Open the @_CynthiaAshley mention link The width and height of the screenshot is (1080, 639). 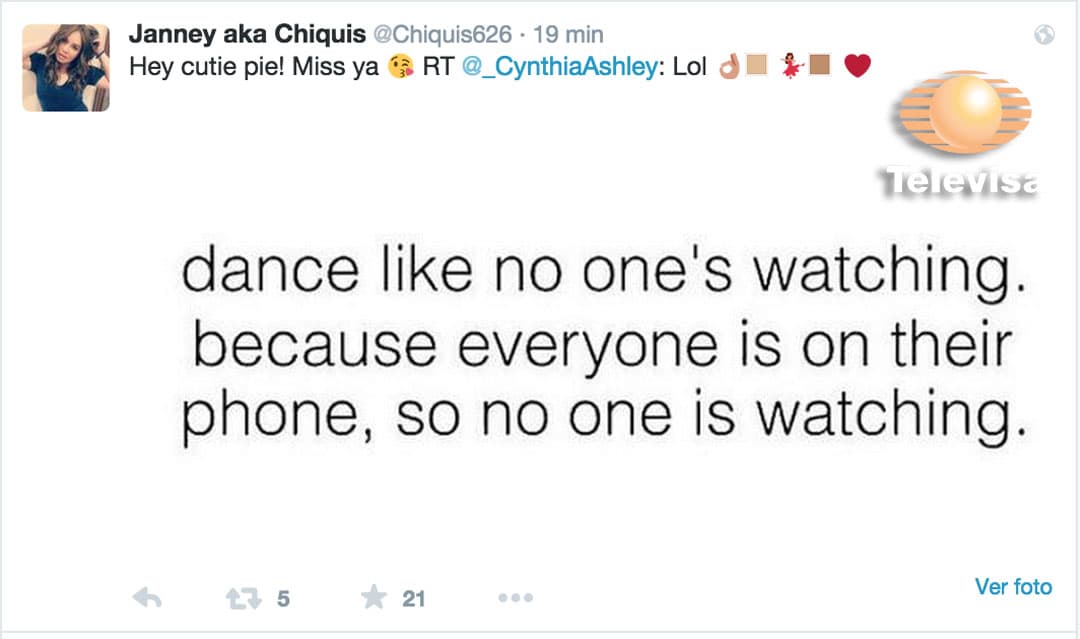pyautogui.click(x=559, y=66)
